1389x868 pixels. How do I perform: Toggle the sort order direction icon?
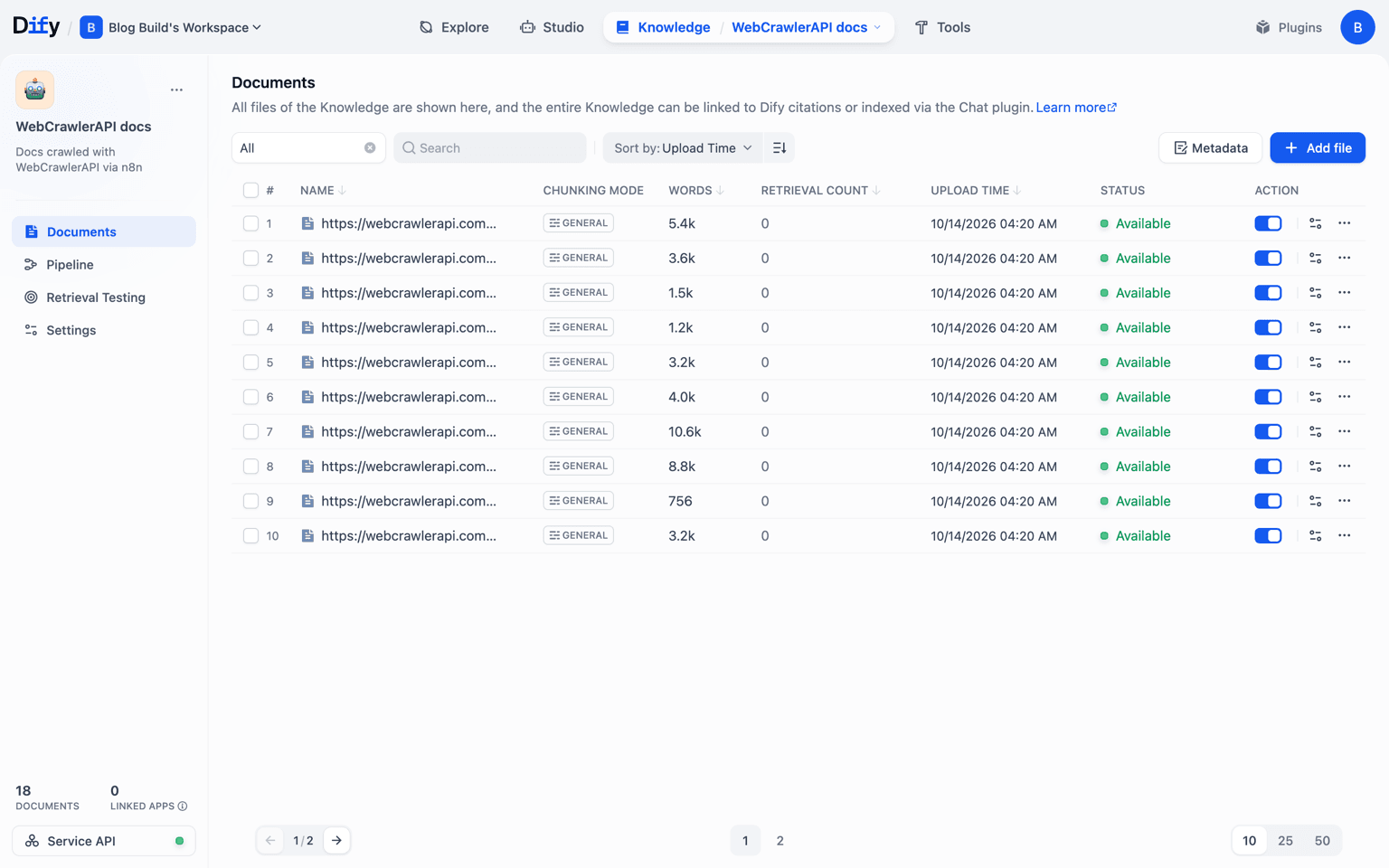[x=780, y=147]
